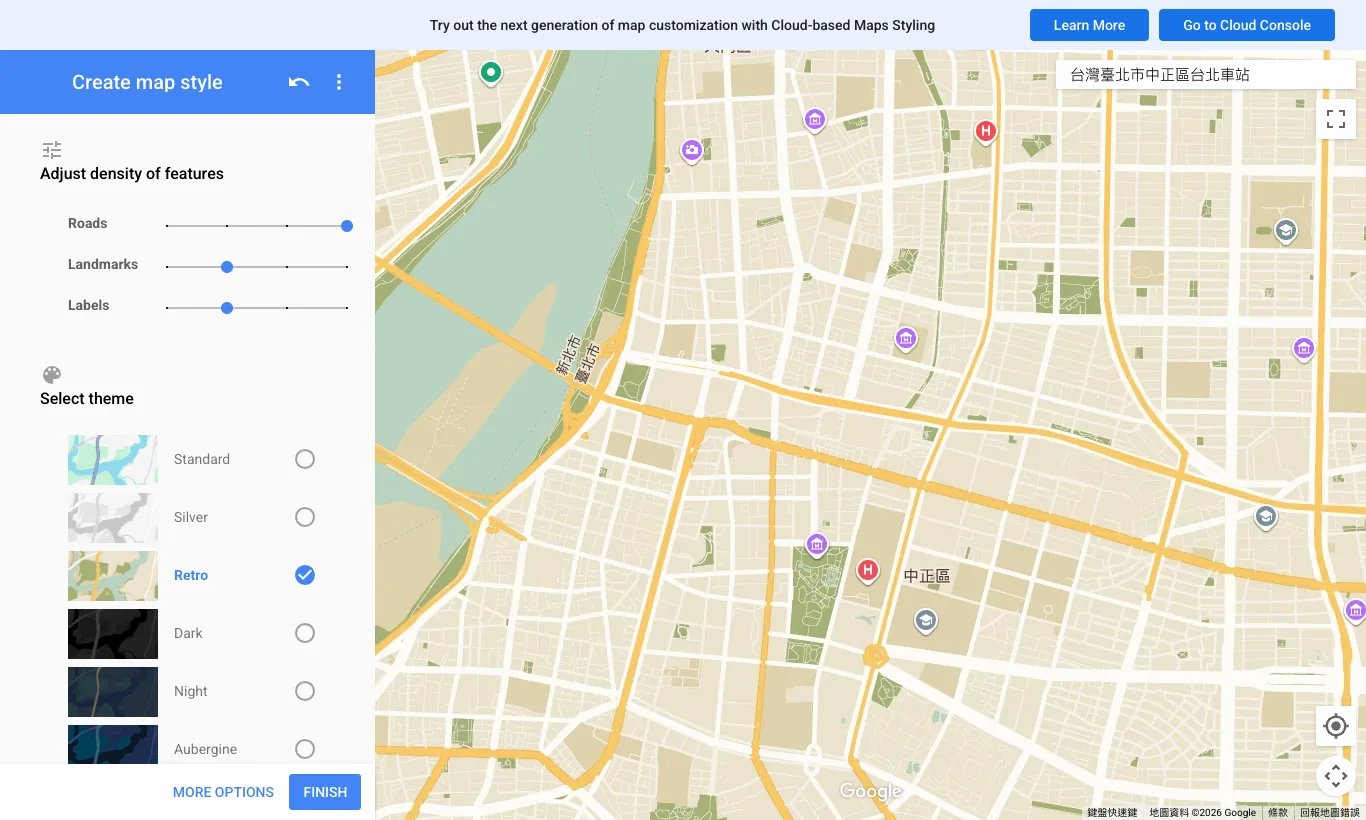Viewport: 1366px width, 820px height.
Task: Click the my-location target icon on map
Action: 1336,726
